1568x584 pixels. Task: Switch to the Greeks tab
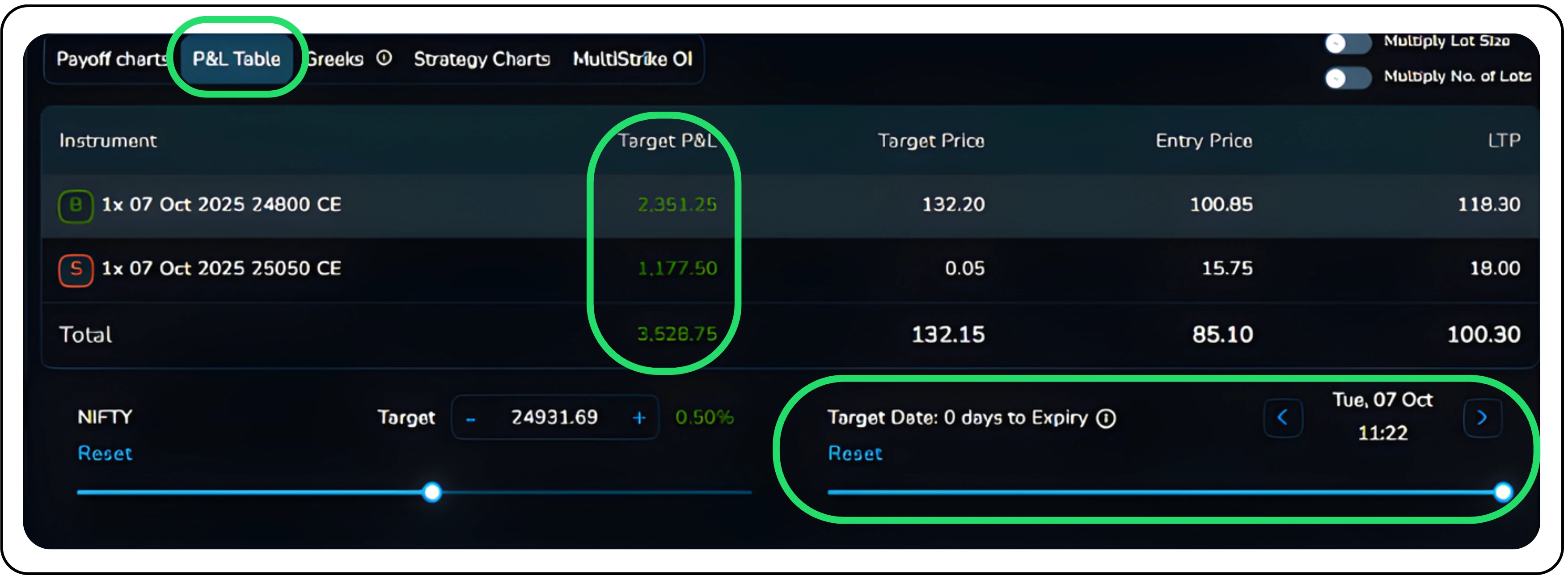pos(335,59)
